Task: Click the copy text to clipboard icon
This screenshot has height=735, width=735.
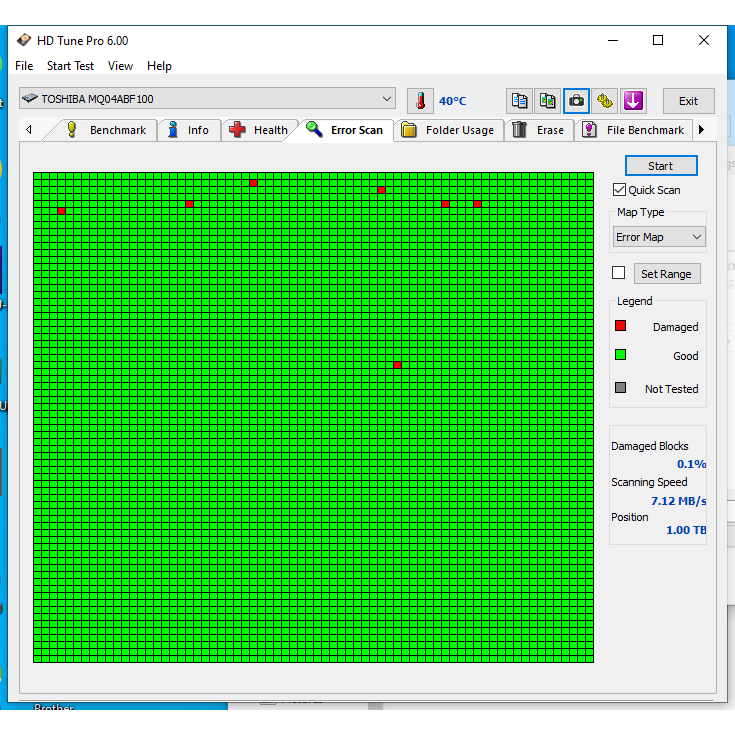Action: point(519,100)
